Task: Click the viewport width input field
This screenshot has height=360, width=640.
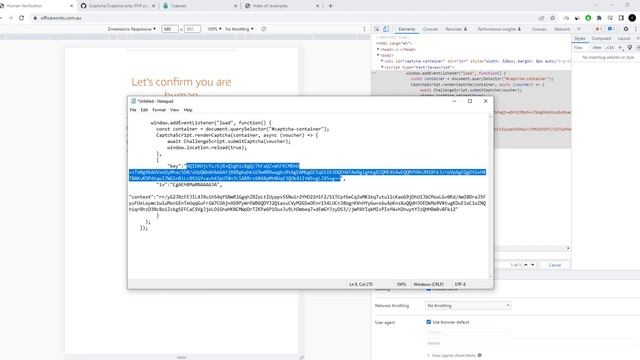Action: tap(170, 29)
